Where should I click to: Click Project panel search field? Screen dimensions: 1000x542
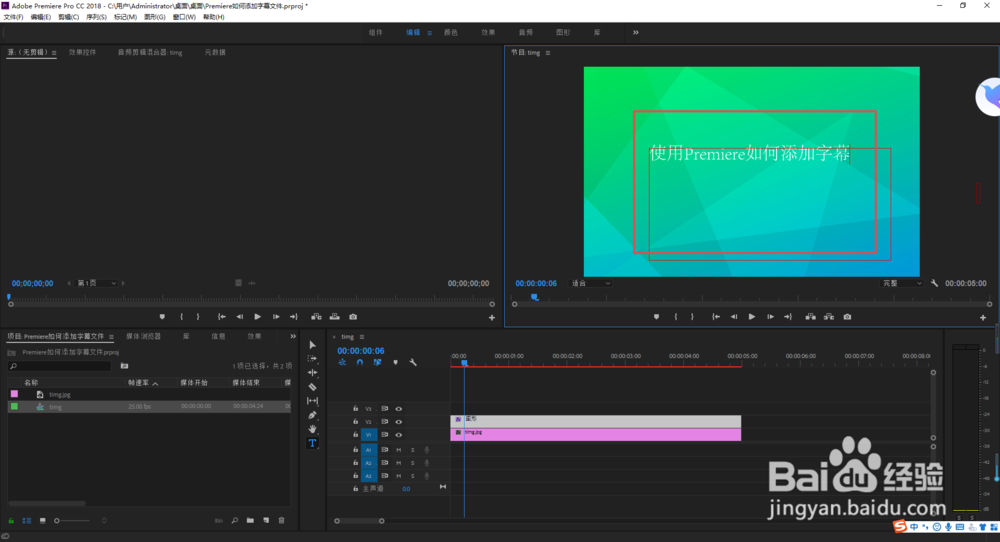click(x=61, y=366)
